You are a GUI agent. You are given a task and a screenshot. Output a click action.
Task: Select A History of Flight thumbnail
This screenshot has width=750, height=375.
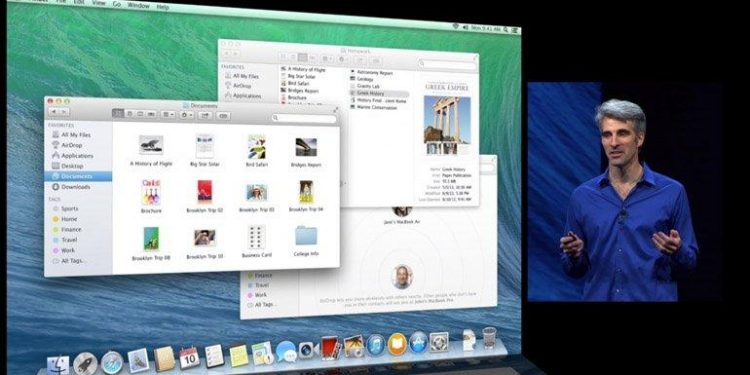(x=151, y=144)
